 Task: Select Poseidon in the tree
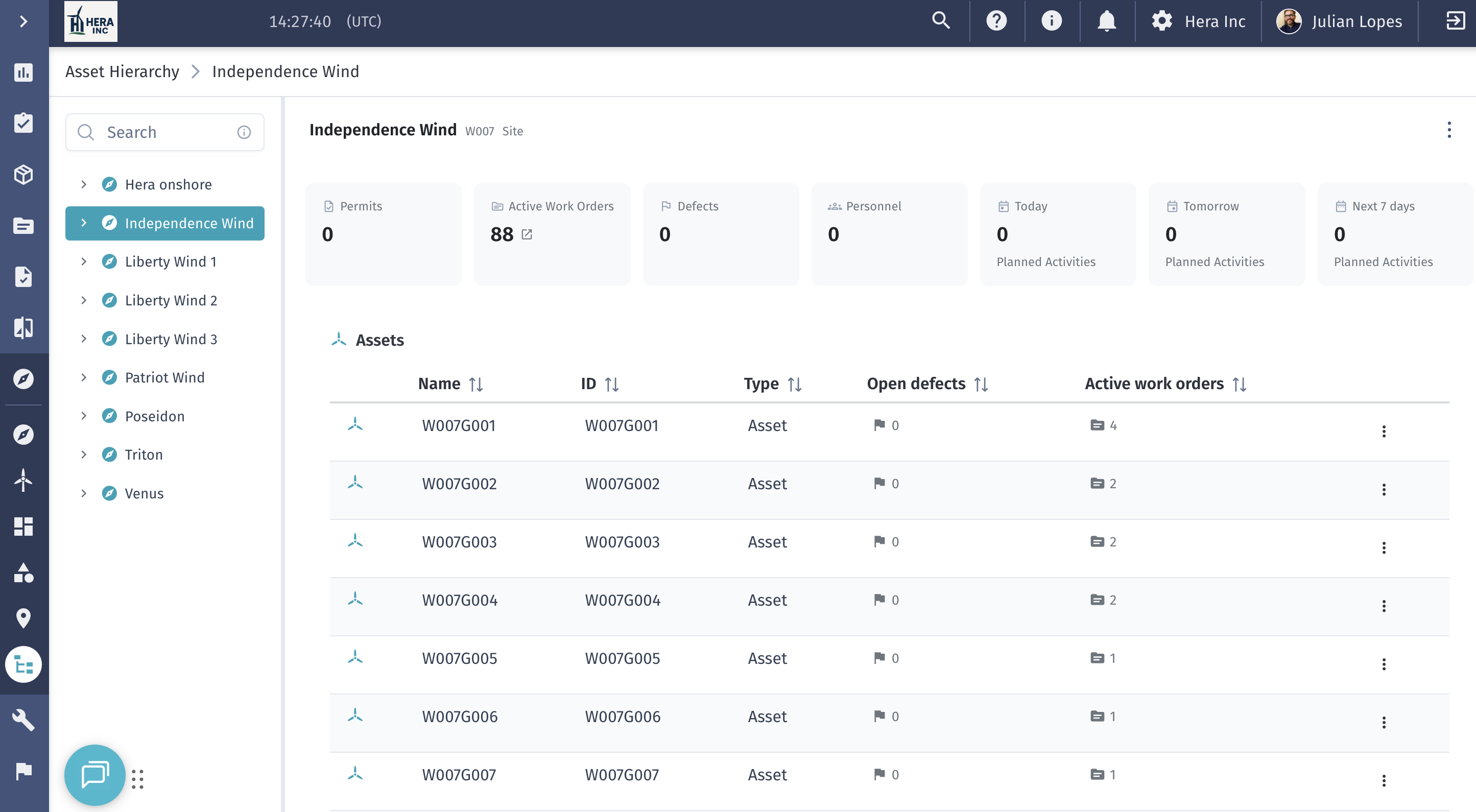pyautogui.click(x=155, y=416)
